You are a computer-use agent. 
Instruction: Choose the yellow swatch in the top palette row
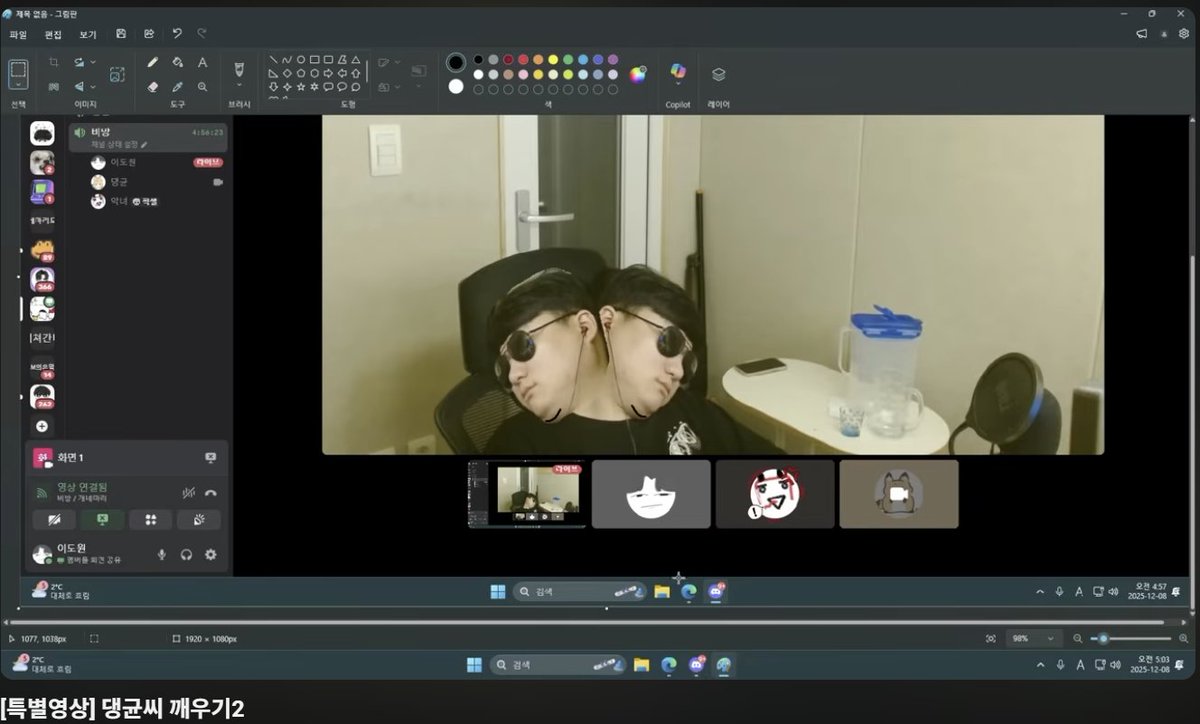coord(553,60)
